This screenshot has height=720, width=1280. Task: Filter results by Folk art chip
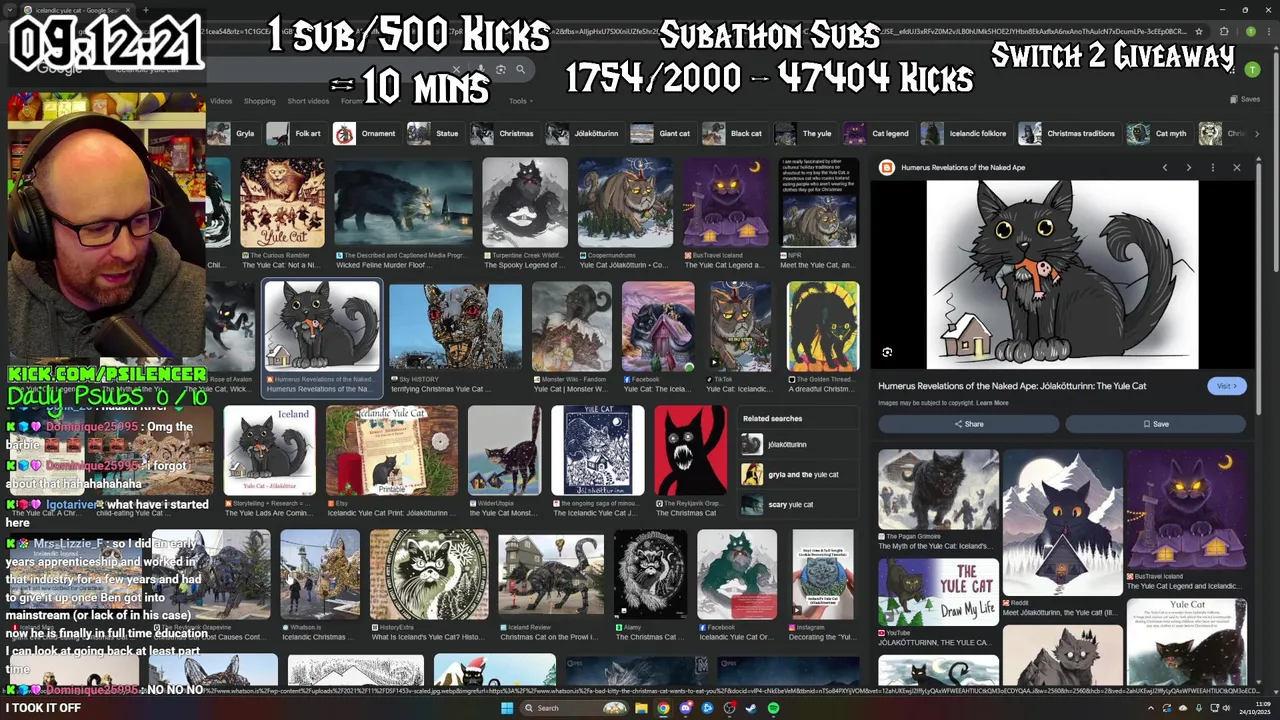tap(296, 133)
